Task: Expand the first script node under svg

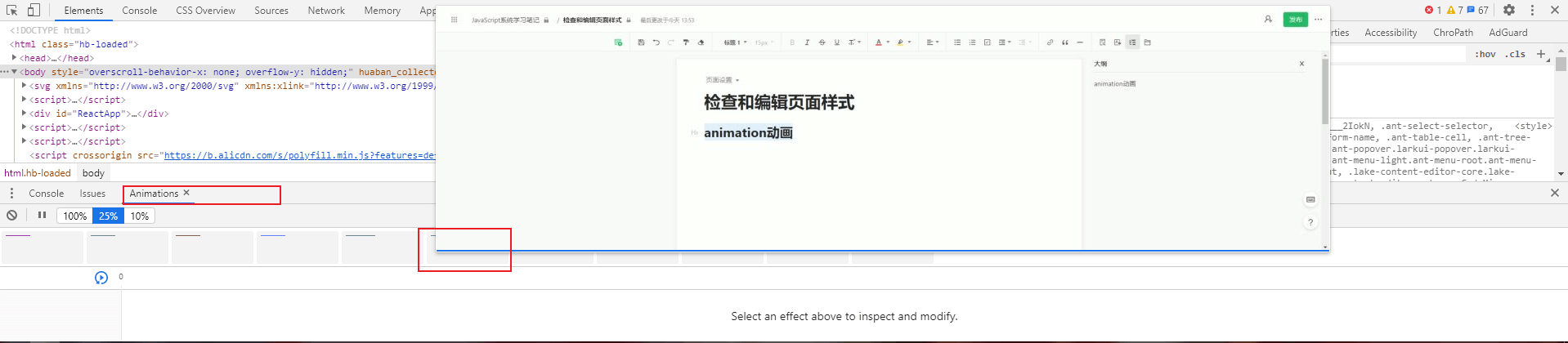Action: point(25,100)
